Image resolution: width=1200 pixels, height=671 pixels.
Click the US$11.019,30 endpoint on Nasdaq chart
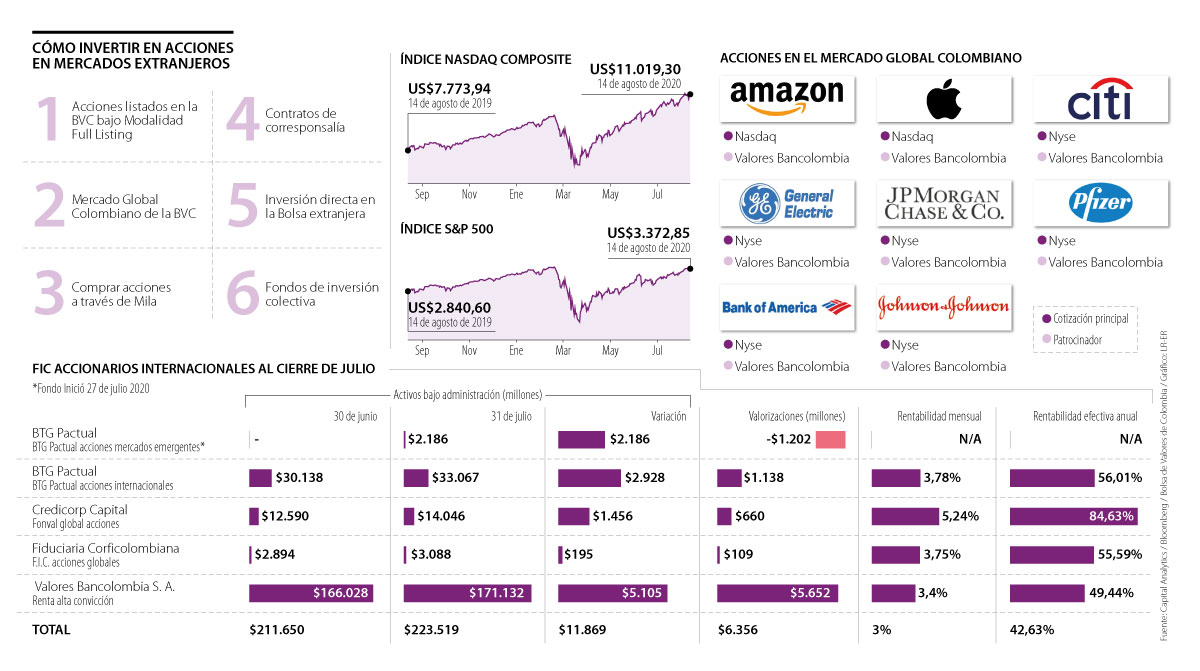pos(691,94)
